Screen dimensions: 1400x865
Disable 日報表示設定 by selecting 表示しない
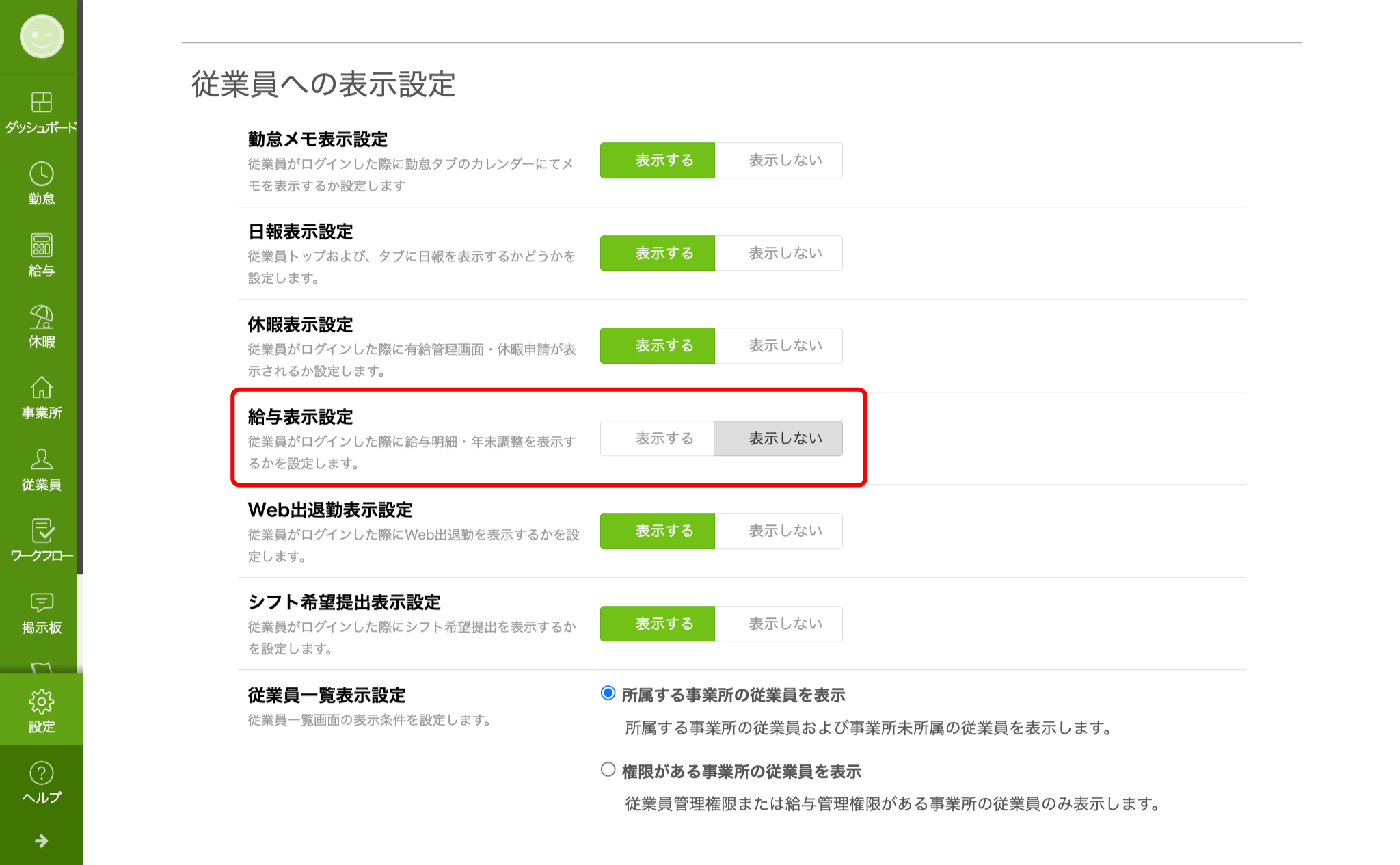tap(779, 252)
